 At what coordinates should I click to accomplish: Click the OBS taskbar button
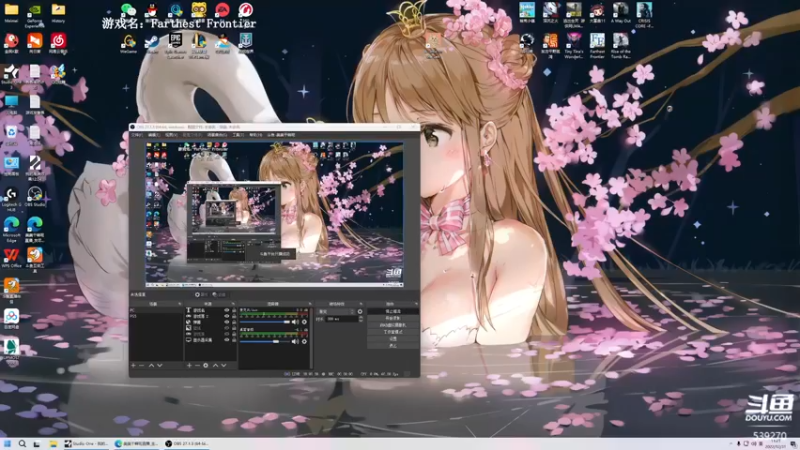(188, 443)
